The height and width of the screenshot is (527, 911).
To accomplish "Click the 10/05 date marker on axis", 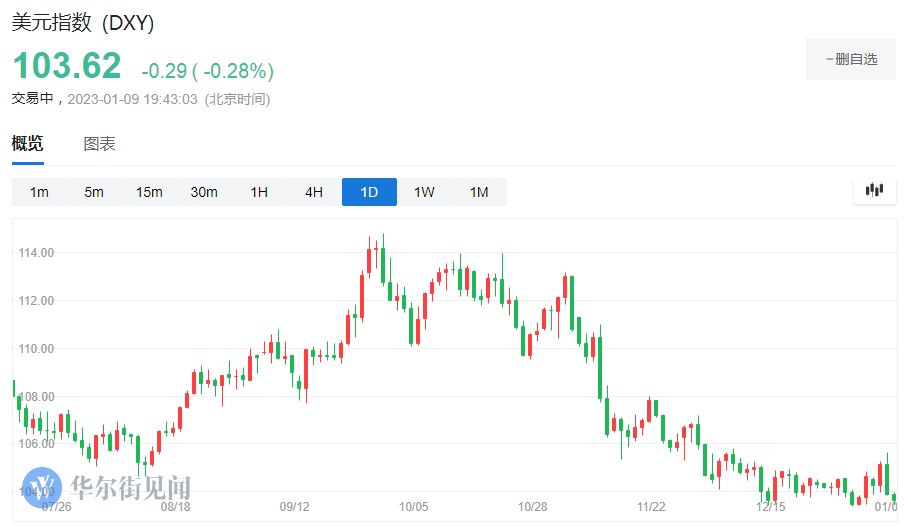I will coord(413,507).
